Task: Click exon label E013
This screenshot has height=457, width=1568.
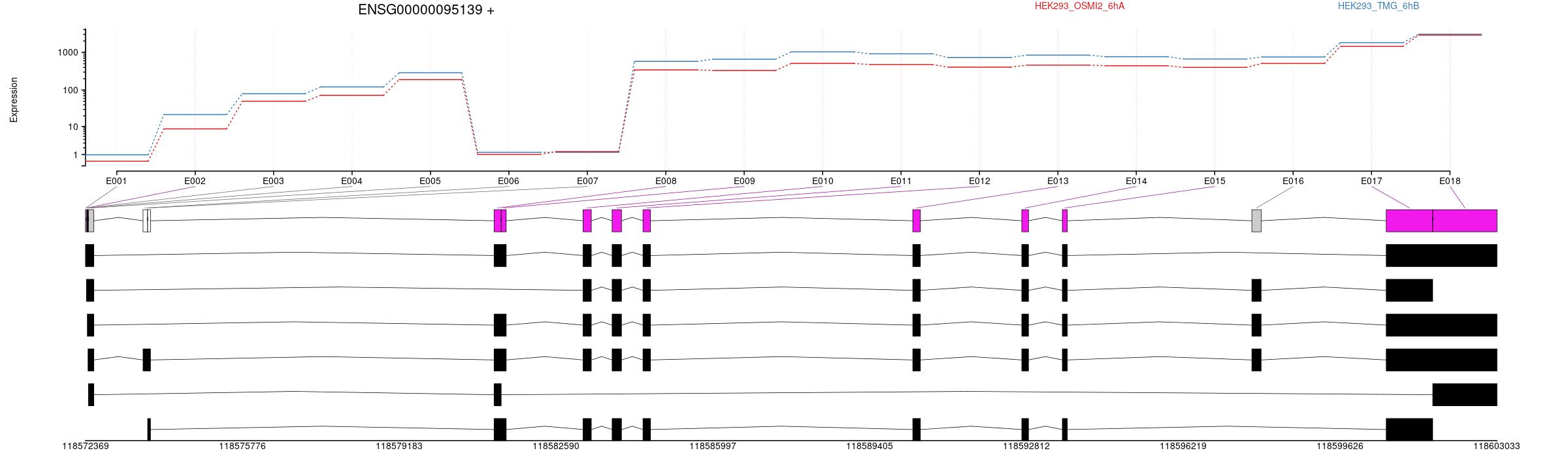Action: [1058, 181]
